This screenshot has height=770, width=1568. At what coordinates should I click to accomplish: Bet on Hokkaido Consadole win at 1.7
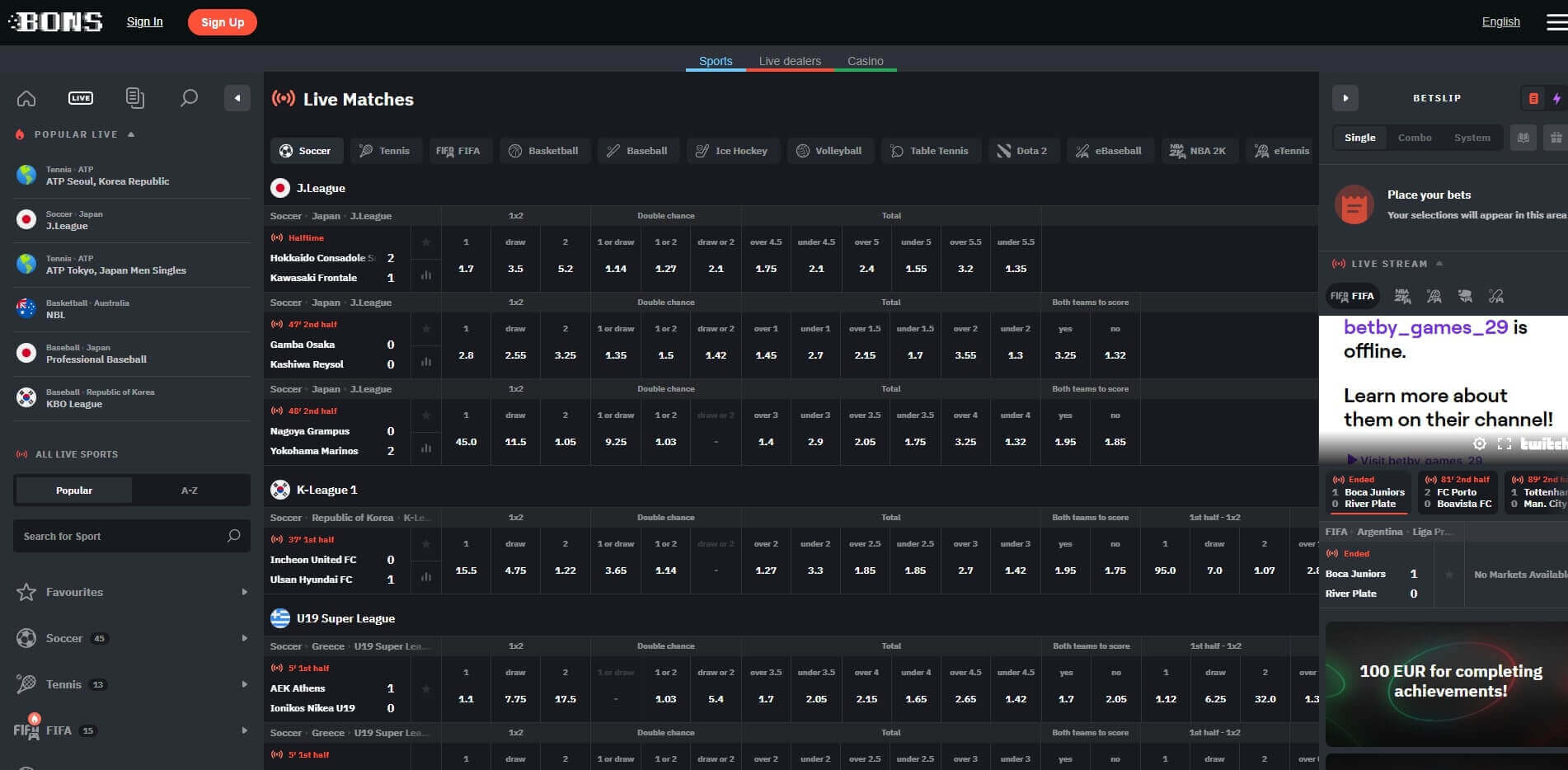[466, 257]
